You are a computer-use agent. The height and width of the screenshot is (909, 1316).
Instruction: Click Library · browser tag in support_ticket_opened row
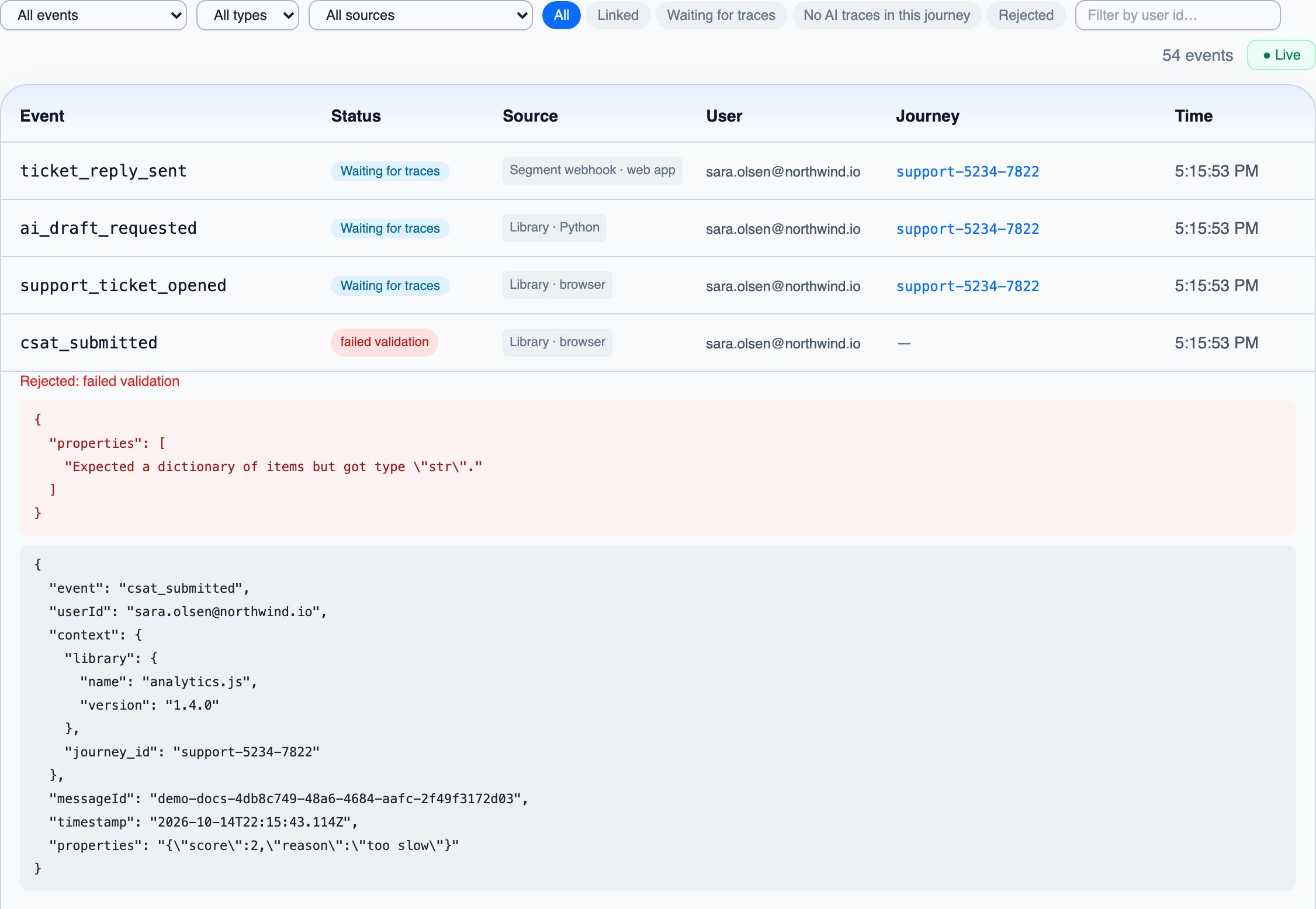click(557, 285)
